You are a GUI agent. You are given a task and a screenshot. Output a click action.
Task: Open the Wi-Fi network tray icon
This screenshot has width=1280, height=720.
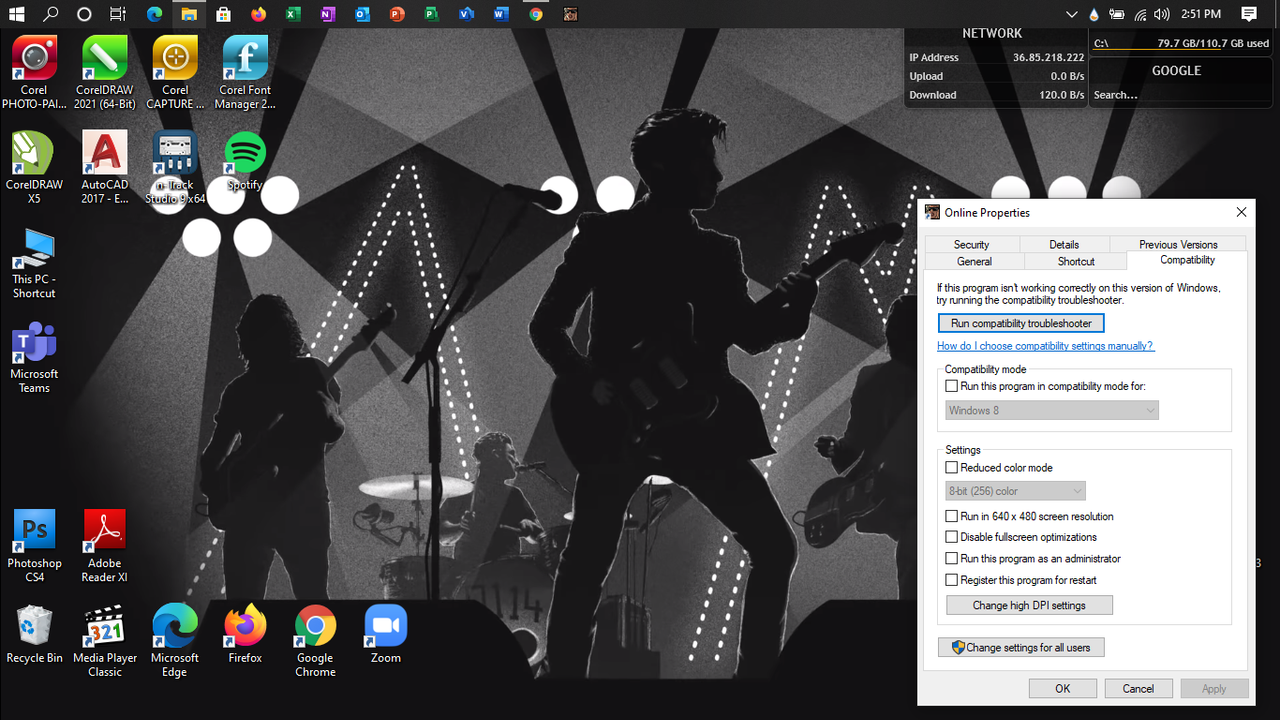[x=1140, y=14]
